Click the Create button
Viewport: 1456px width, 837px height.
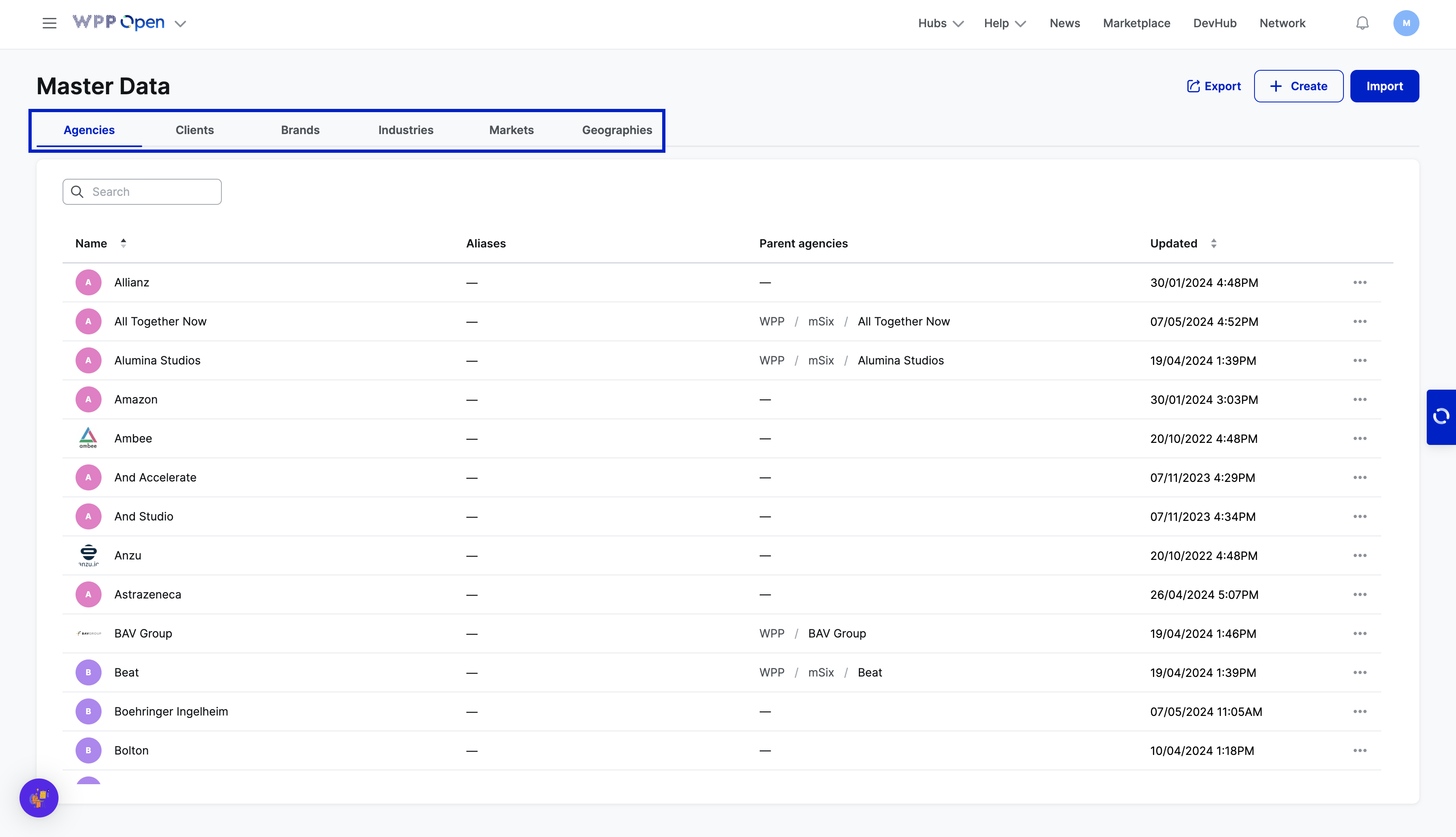(x=1298, y=86)
